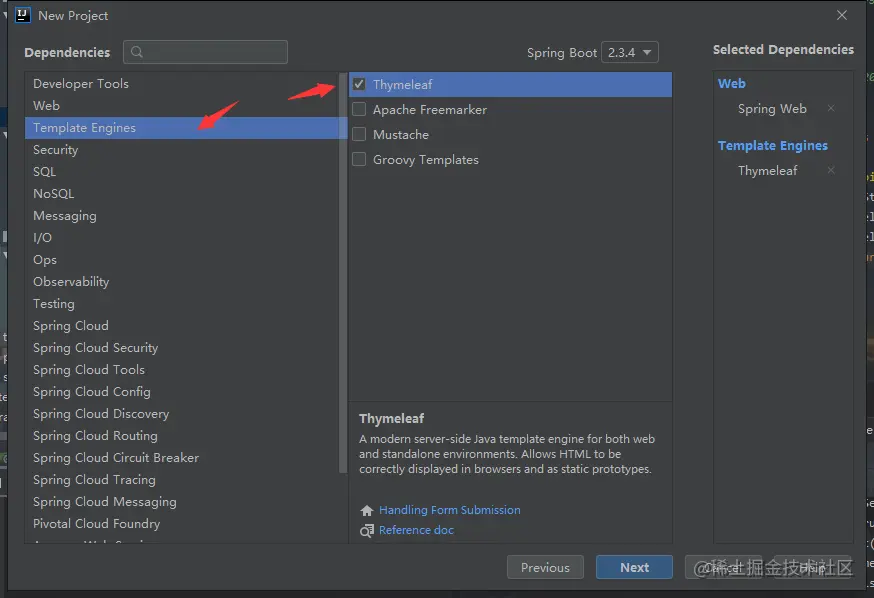Screen dimensions: 874x598
Task: Select the Testing category
Action: click(182, 304)
